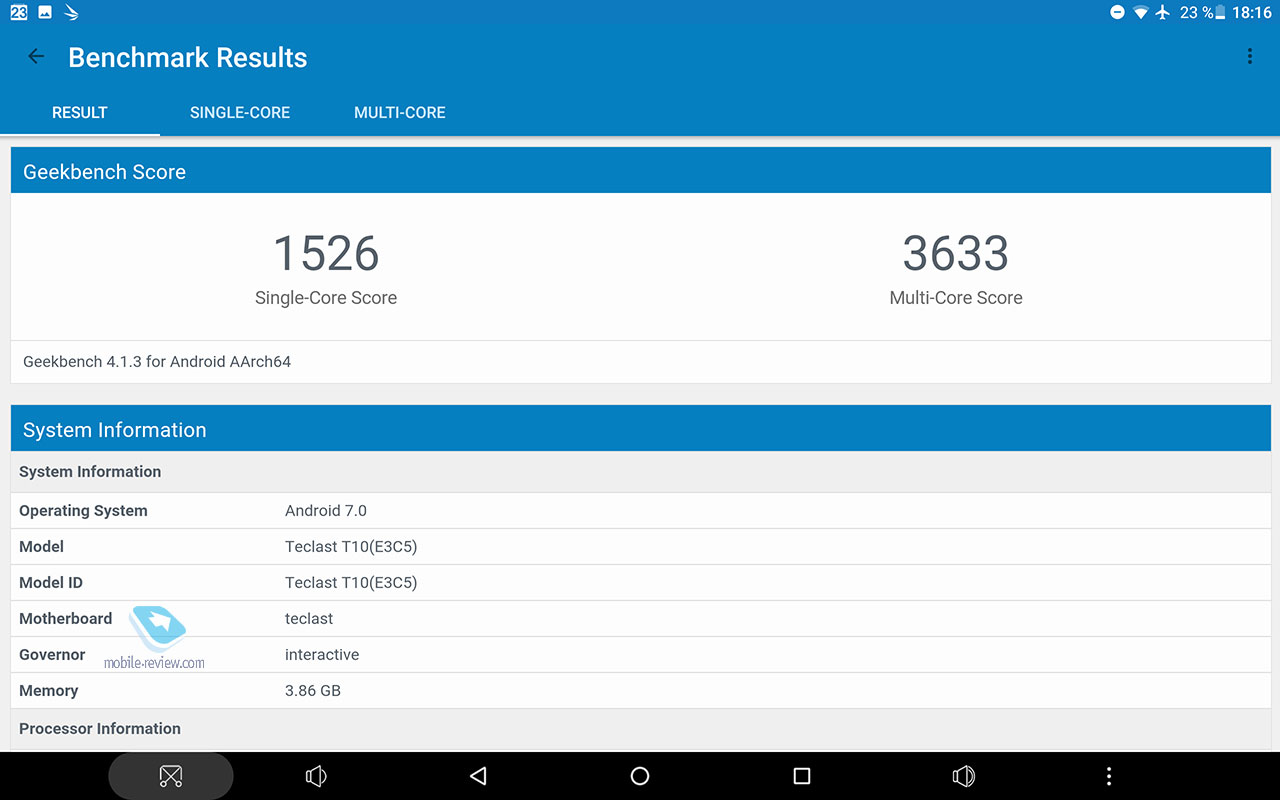This screenshot has height=800, width=1280.
Task: Tap Teclast T10(E3C5) in the Model row
Action: tap(351, 547)
